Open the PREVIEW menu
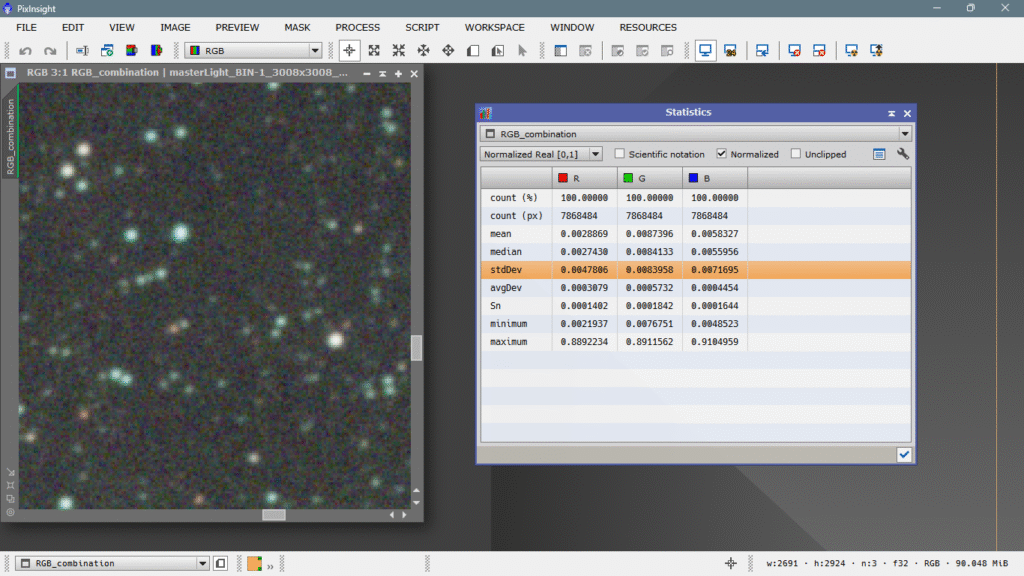This screenshot has height=576, width=1024. click(x=237, y=27)
